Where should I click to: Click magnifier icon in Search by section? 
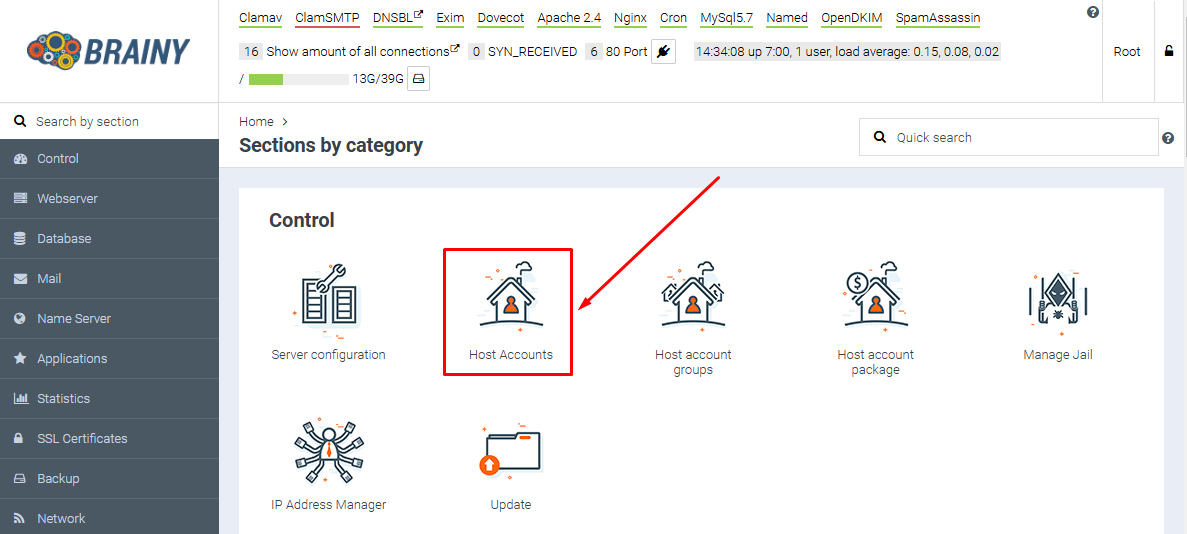20,121
